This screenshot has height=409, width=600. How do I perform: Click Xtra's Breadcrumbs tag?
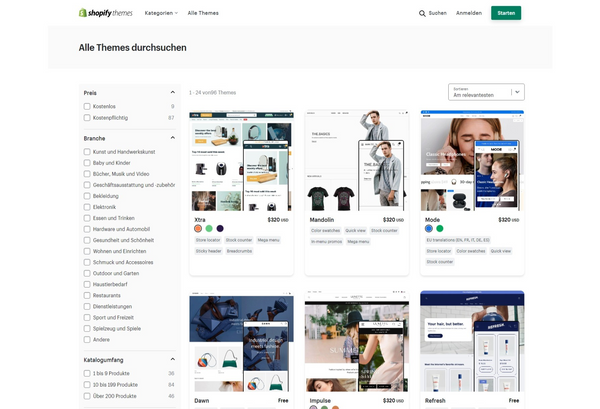239,251
